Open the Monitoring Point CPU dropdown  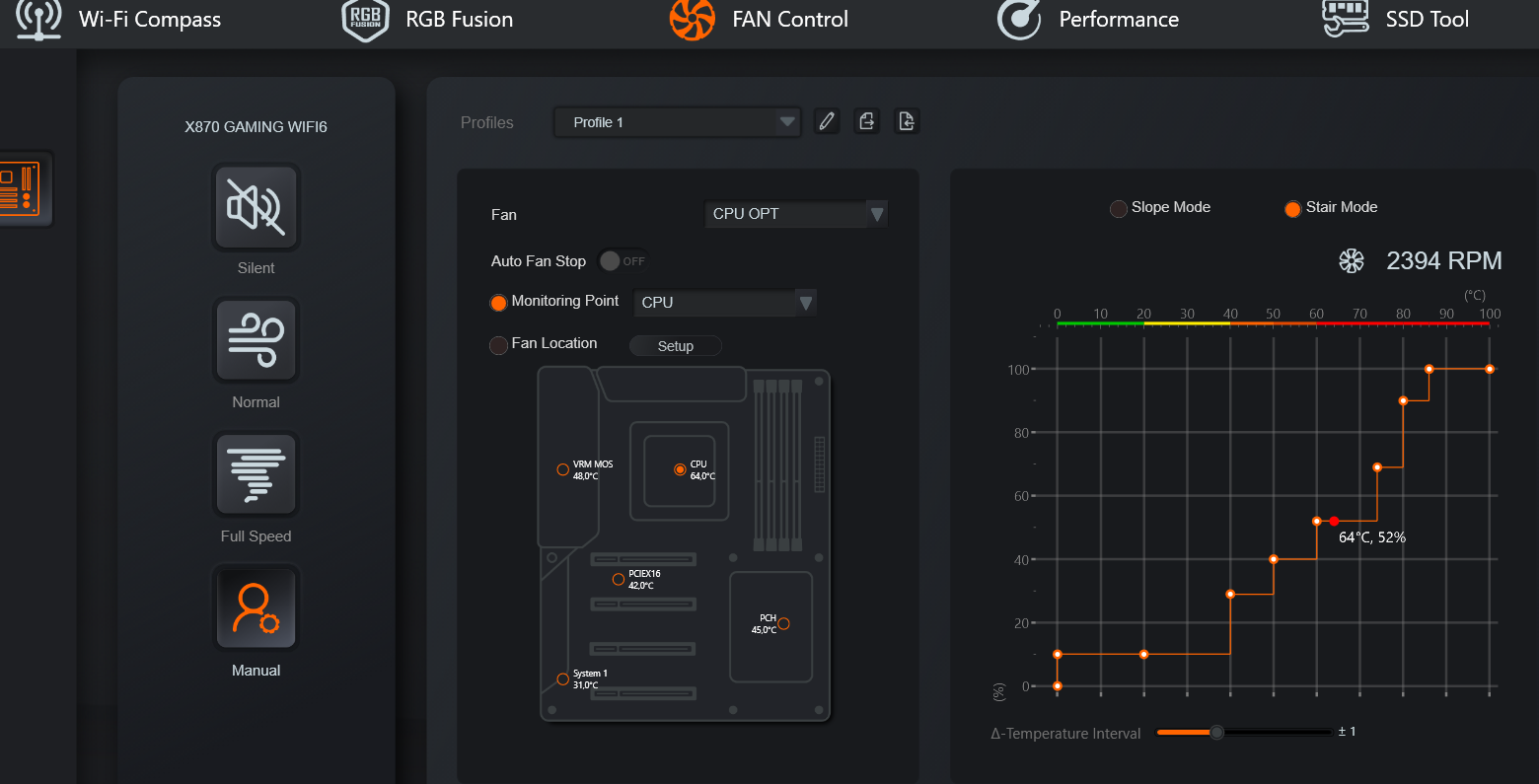pyautogui.click(x=725, y=303)
